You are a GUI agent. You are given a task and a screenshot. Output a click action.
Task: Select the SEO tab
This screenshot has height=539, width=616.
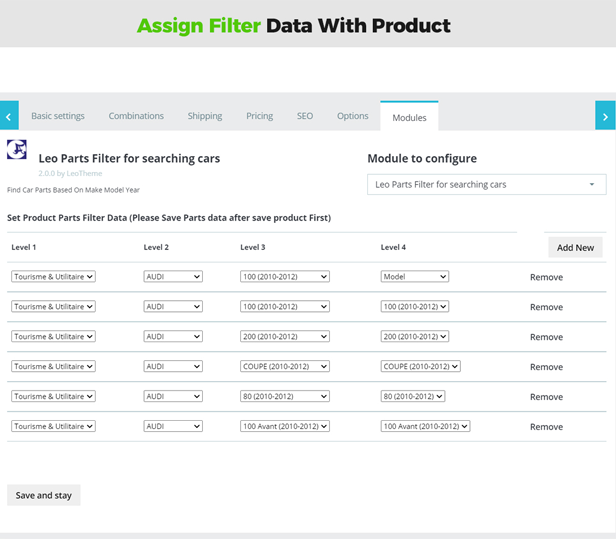[305, 116]
